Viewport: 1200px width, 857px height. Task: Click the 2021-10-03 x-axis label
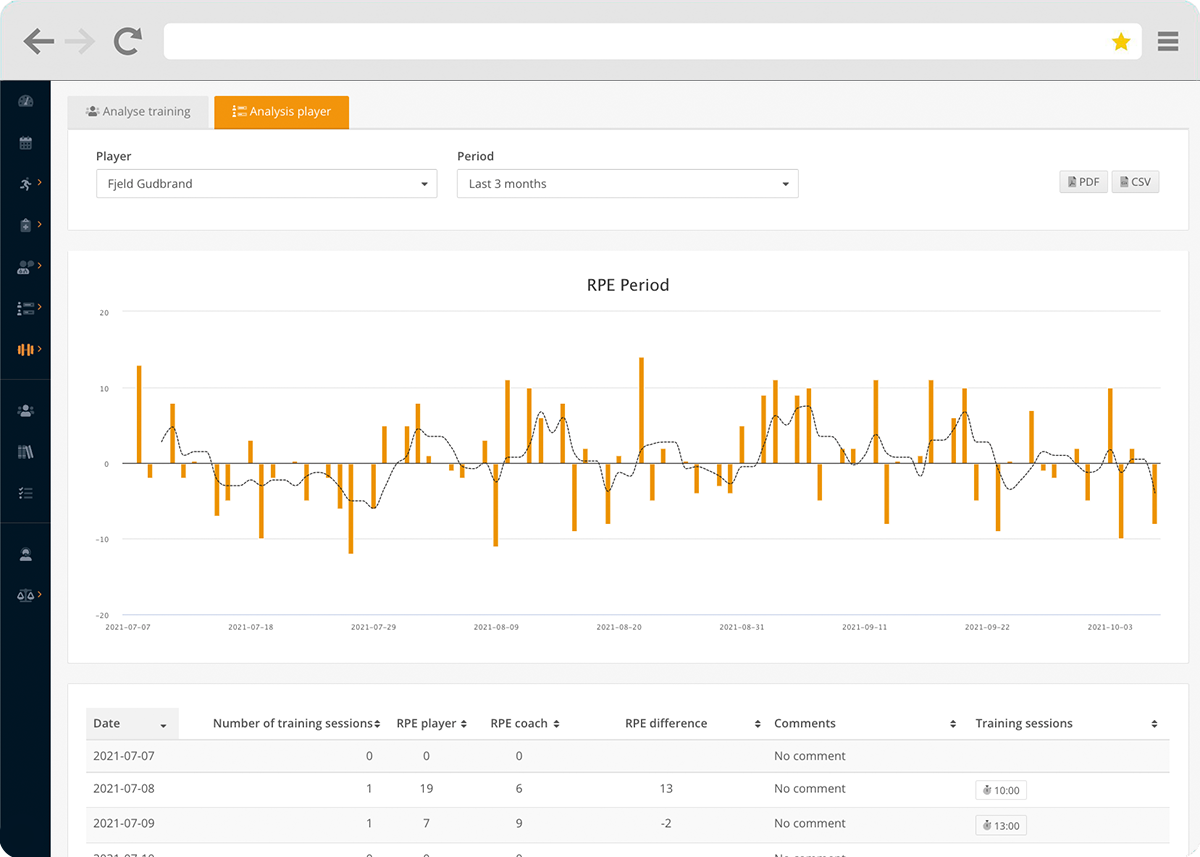pos(1110,627)
